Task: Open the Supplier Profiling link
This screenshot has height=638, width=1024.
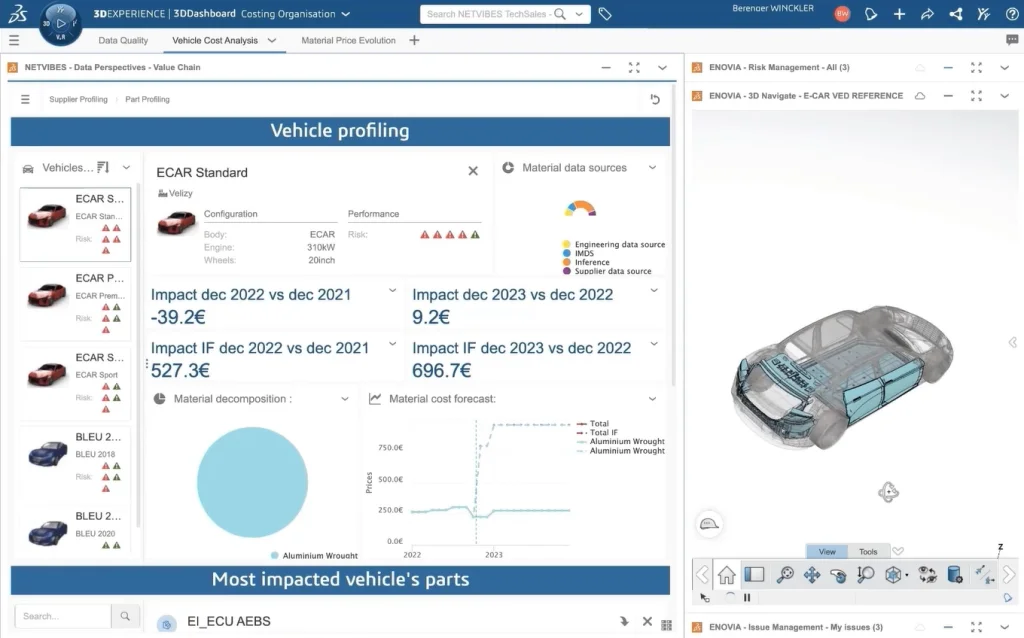Action: pos(78,99)
